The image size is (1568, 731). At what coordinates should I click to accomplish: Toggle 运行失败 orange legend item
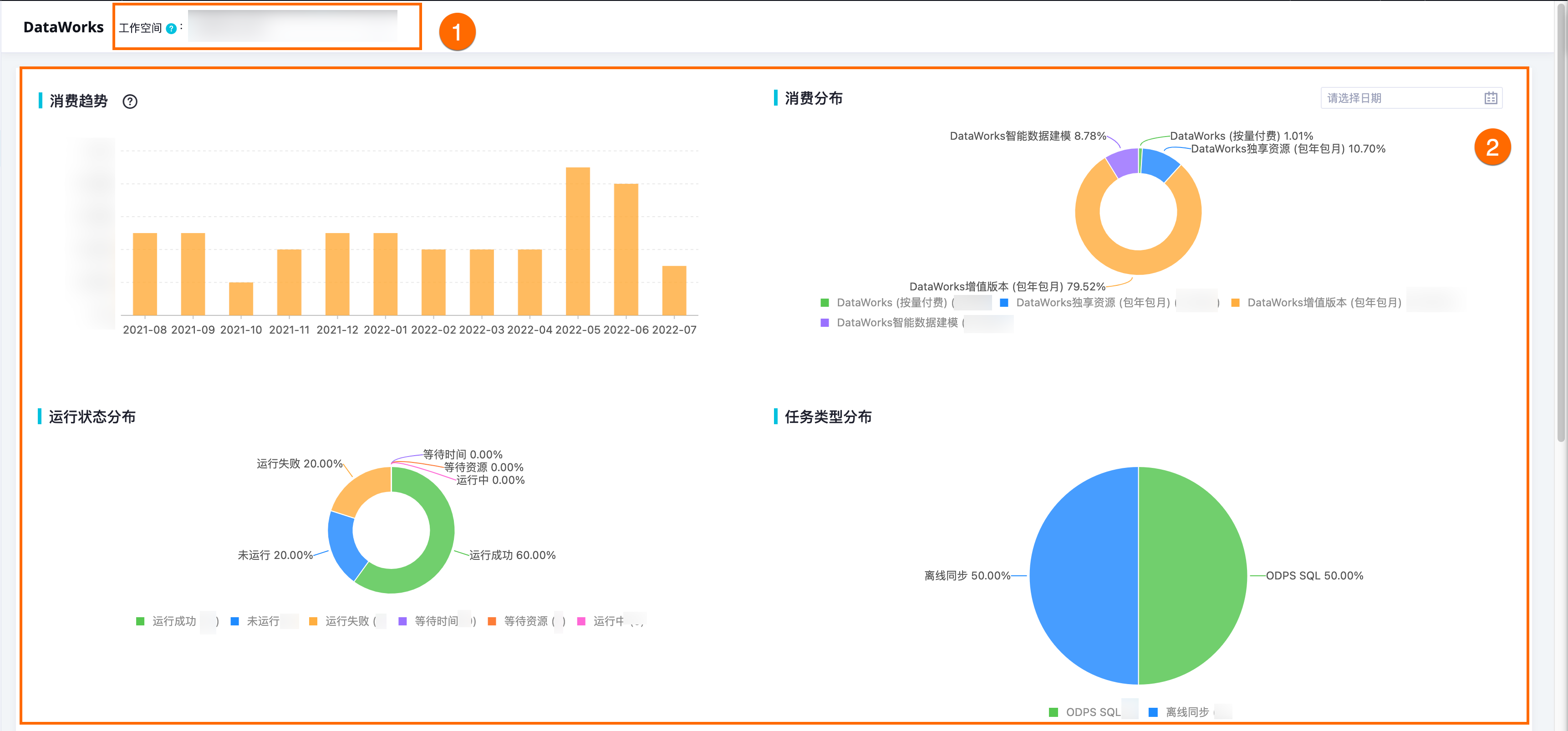pyautogui.click(x=347, y=621)
